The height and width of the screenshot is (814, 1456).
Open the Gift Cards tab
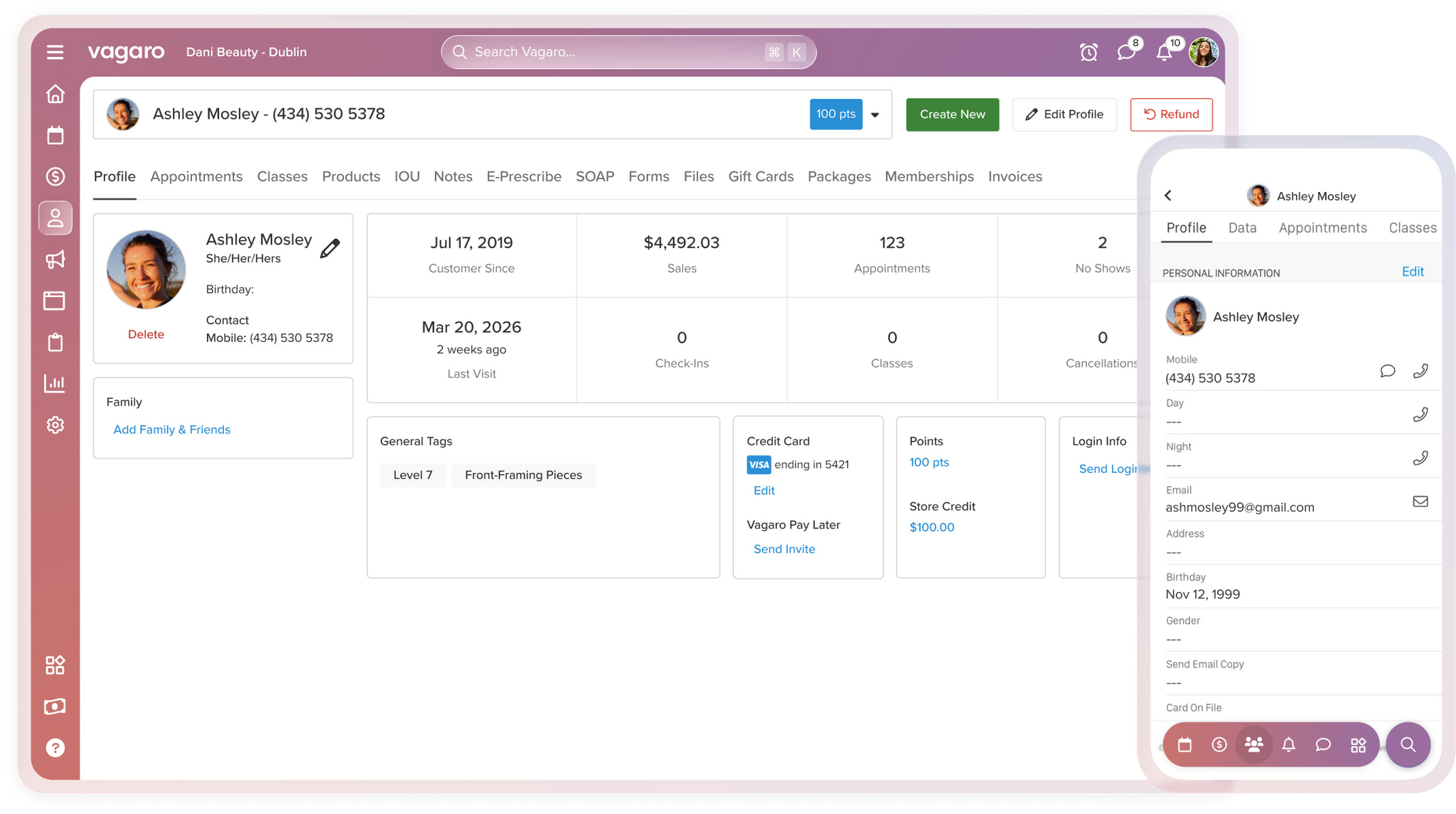point(761,176)
